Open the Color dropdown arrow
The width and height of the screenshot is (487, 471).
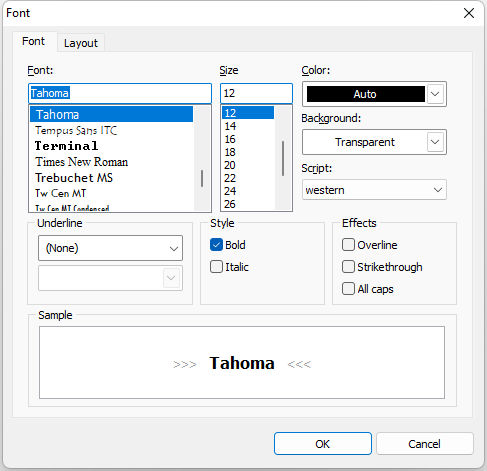pos(435,94)
